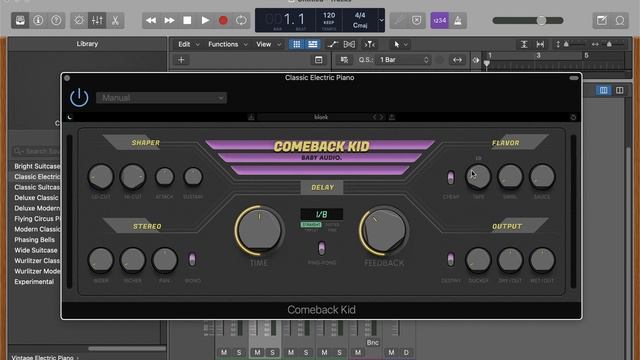
Task: Open the 1/8 delay time division display
Action: coord(322,214)
